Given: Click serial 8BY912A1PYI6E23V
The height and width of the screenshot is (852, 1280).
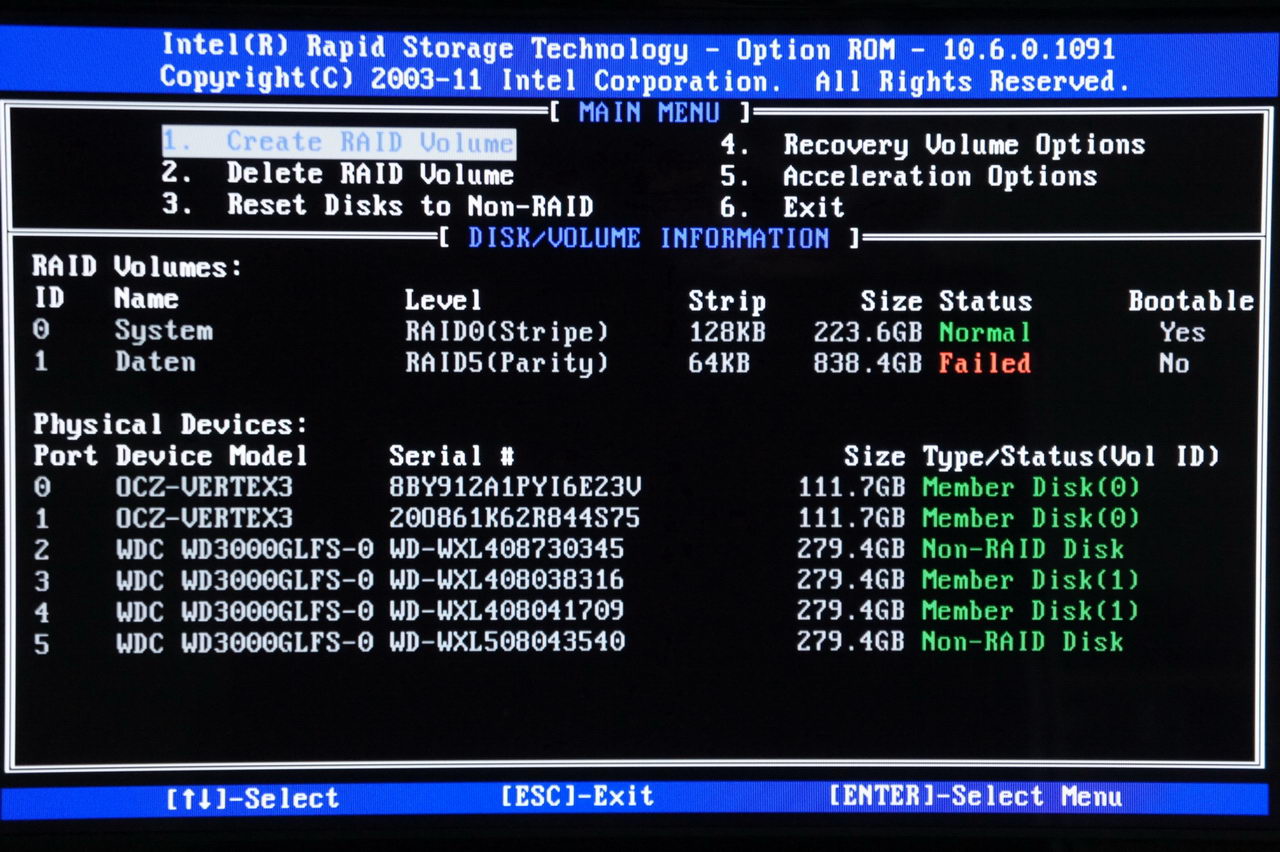Looking at the screenshot, I should coord(515,487).
